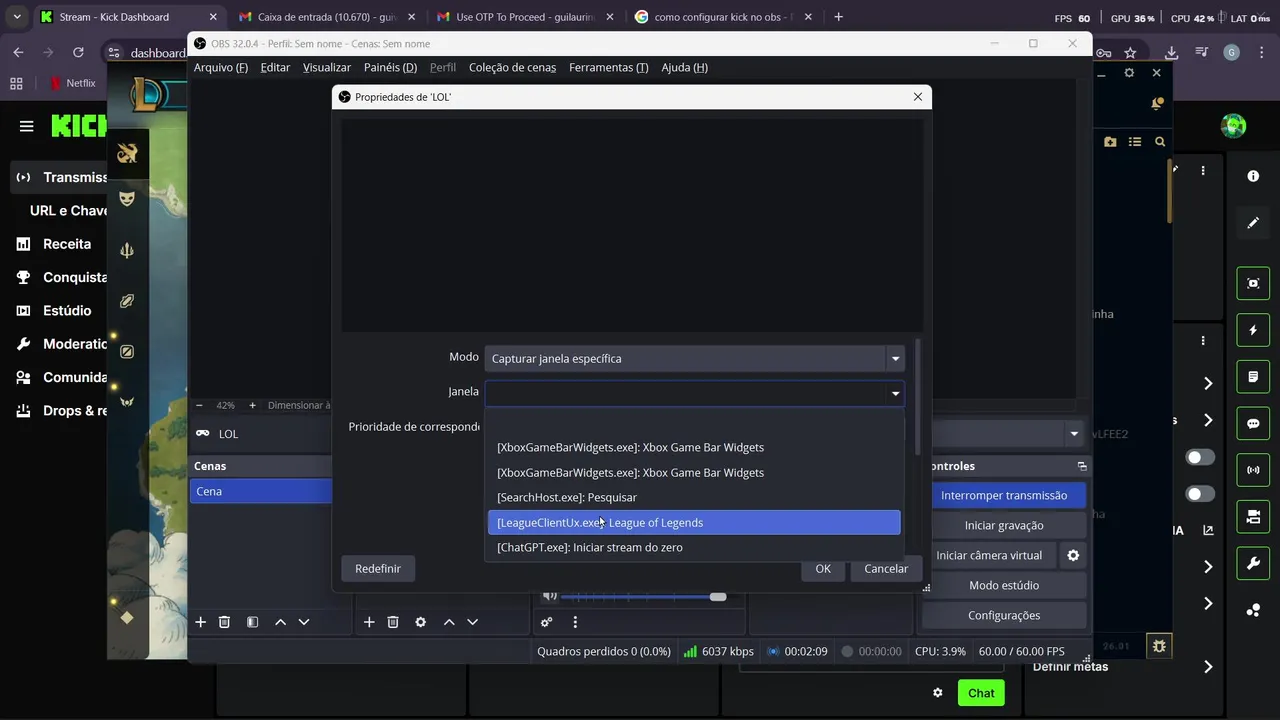The image size is (1280, 720).
Task: Delete the selected scene with its trash icon
Action: tap(224, 622)
